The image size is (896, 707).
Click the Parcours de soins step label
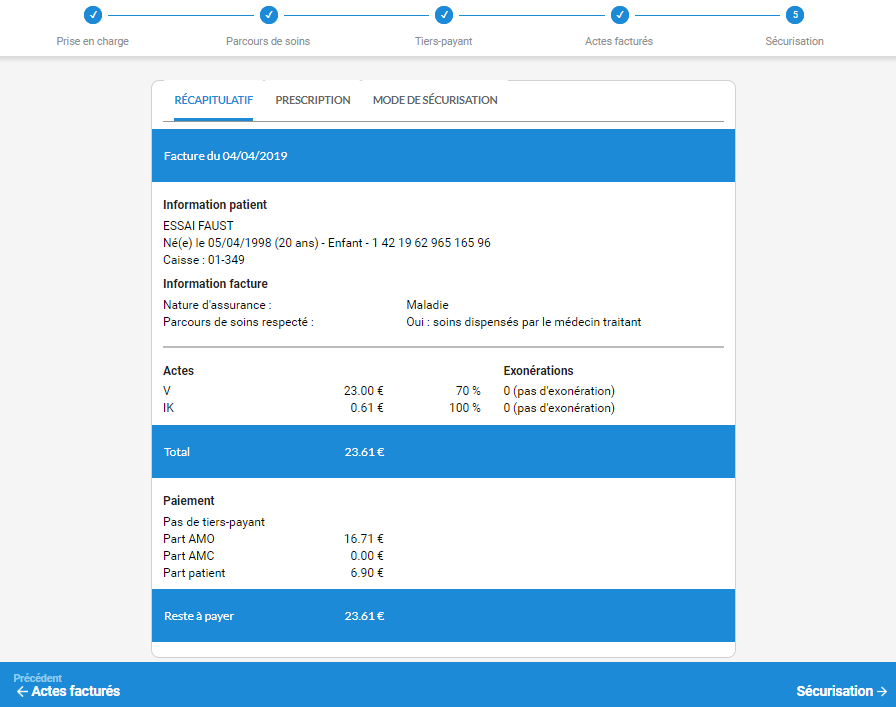click(x=268, y=42)
